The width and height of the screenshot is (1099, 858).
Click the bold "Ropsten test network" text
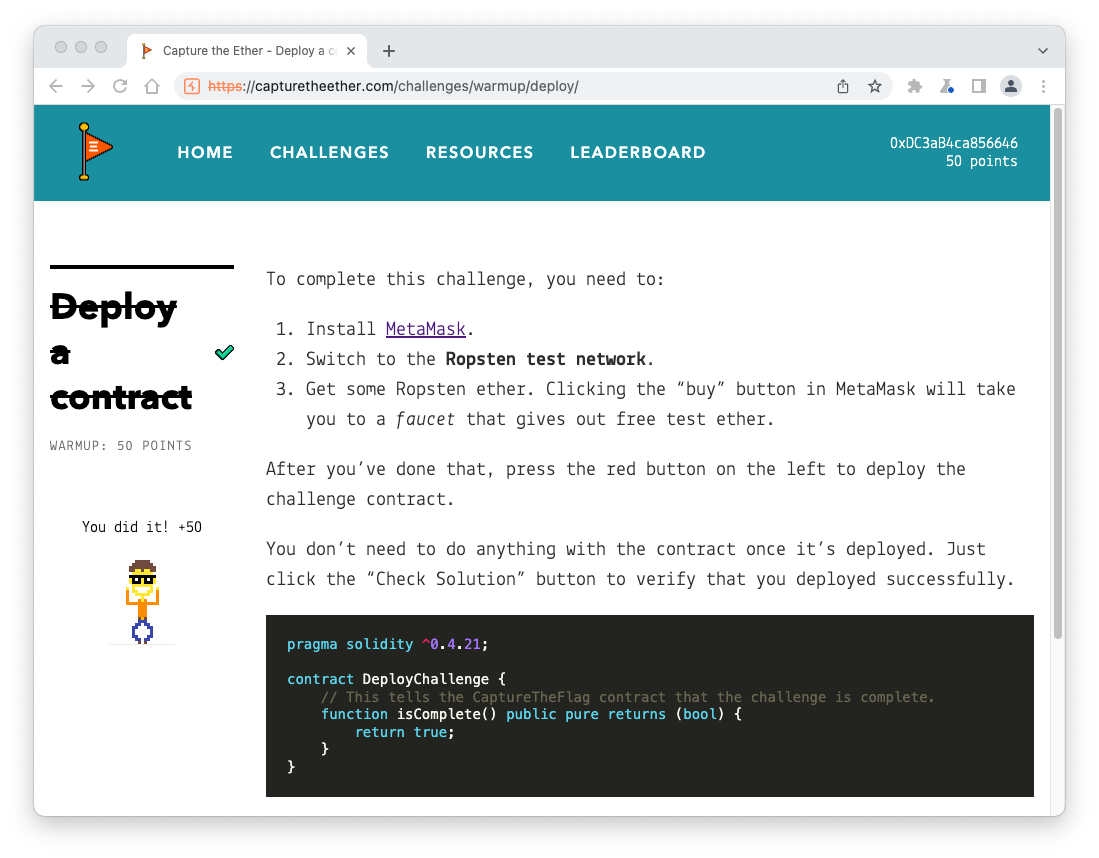[545, 359]
